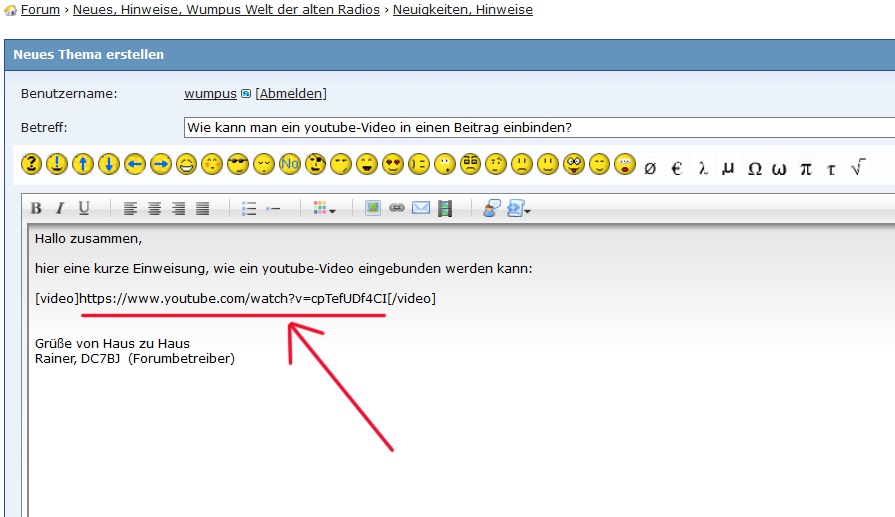Open the last toolbar dropdown on the right
This screenshot has height=517, width=895.
coord(519,208)
